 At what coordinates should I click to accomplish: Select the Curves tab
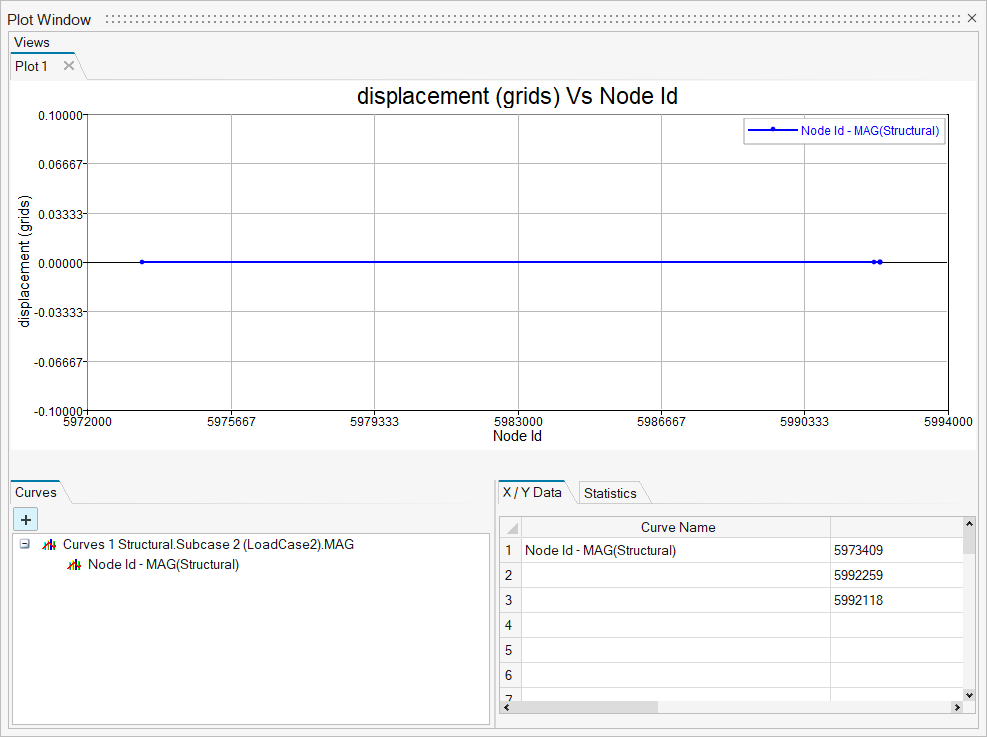(x=36, y=492)
